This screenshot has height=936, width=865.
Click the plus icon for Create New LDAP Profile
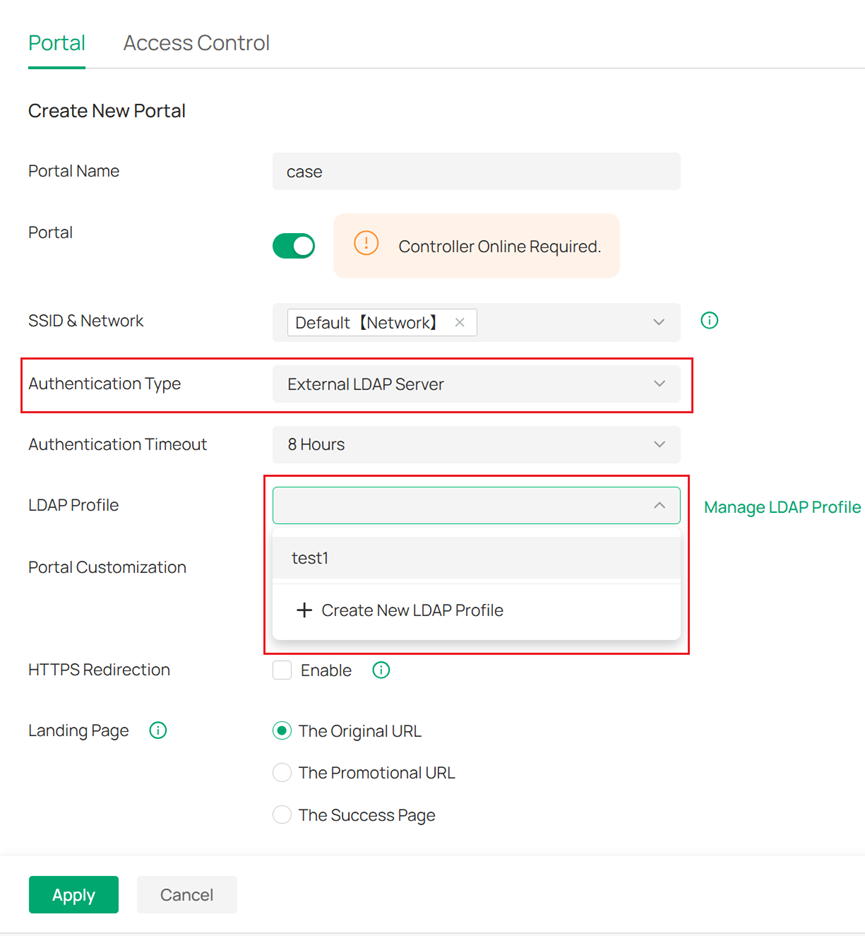pos(304,610)
